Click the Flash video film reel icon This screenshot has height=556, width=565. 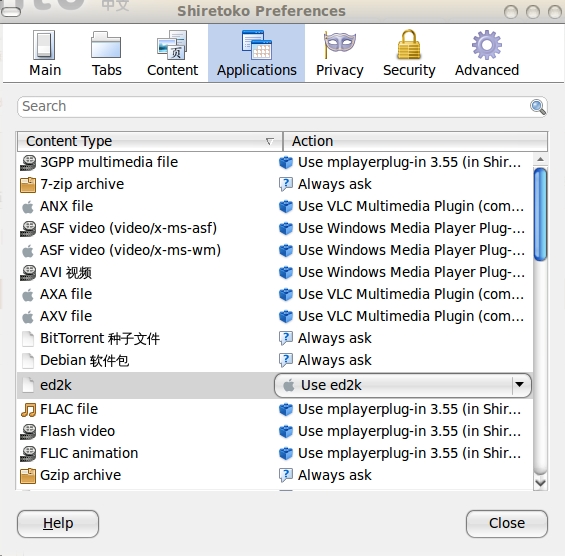(28, 432)
